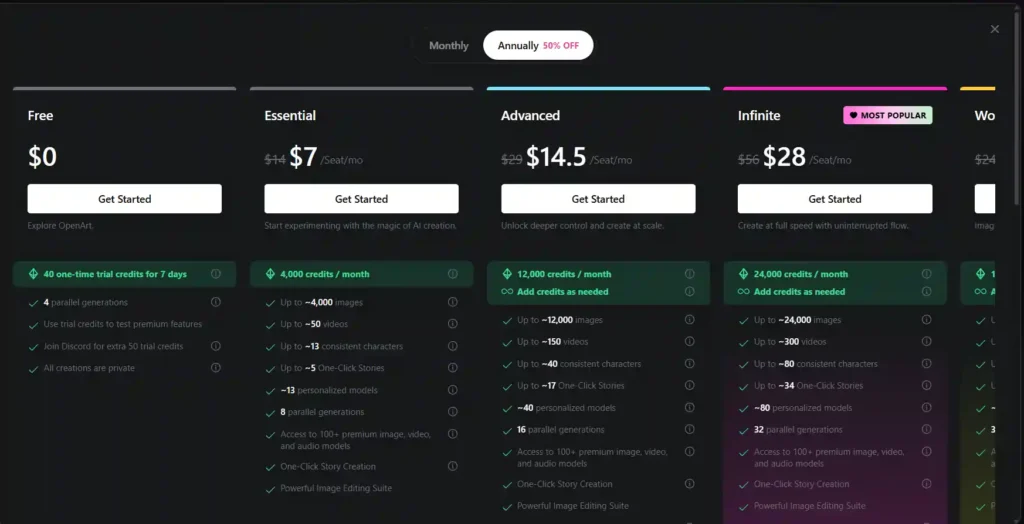Click the info icon for ~40 consistent characters
This screenshot has height=524, width=1024.
click(x=690, y=363)
